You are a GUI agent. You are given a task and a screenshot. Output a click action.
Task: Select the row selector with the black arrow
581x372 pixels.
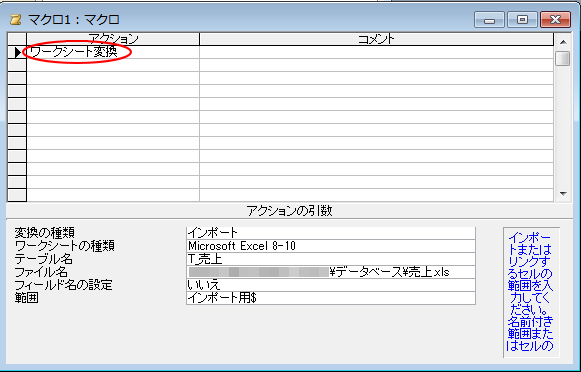(17, 52)
